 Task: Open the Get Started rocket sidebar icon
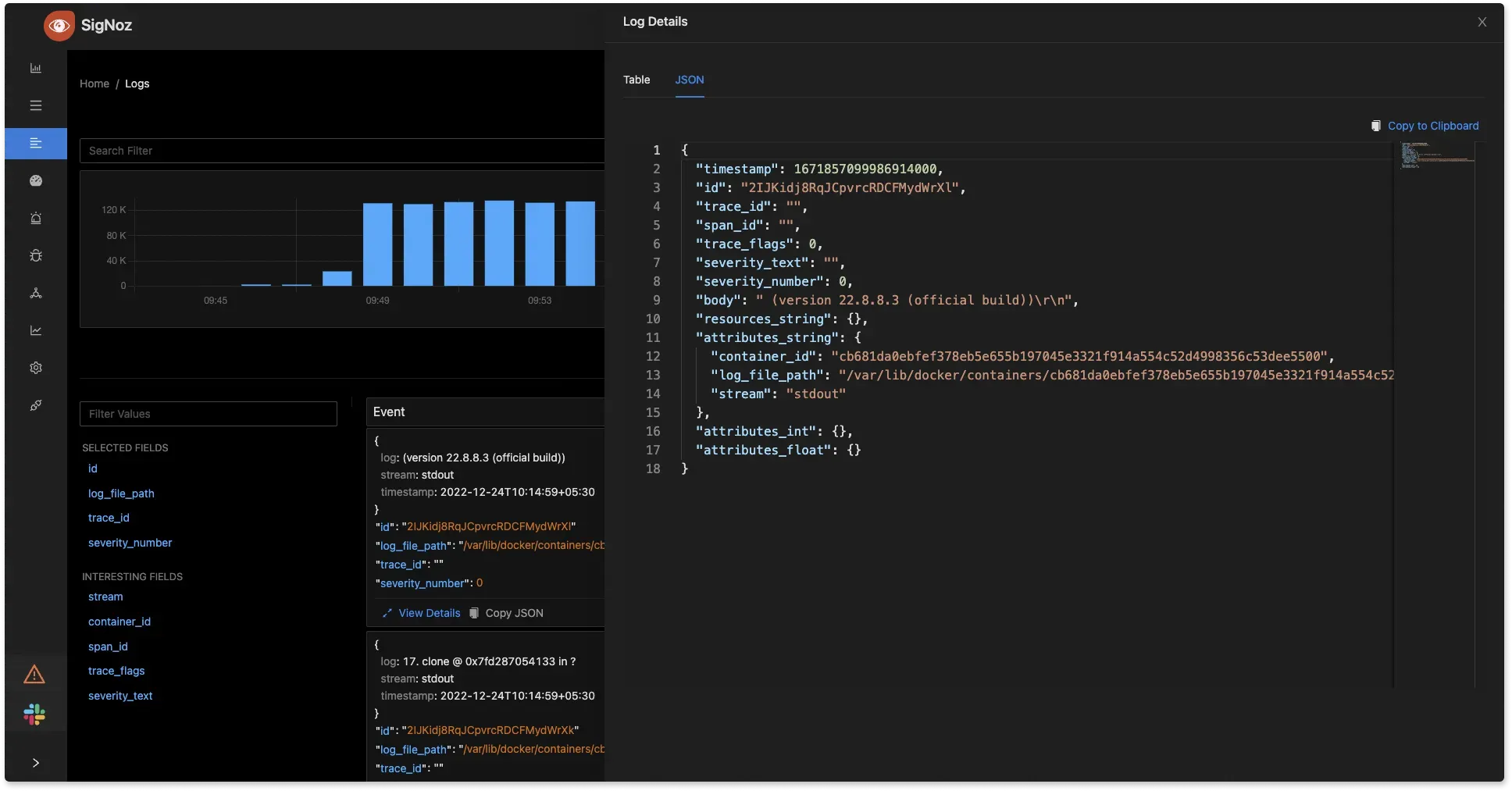pyautogui.click(x=36, y=405)
